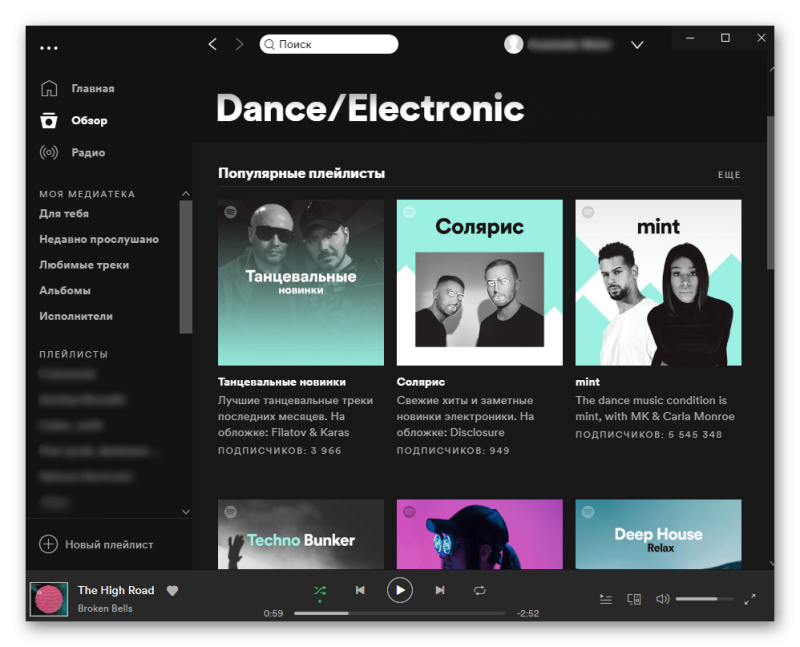This screenshot has width=800, height=647.
Task: Toggle shuffle playback
Action: click(x=320, y=590)
